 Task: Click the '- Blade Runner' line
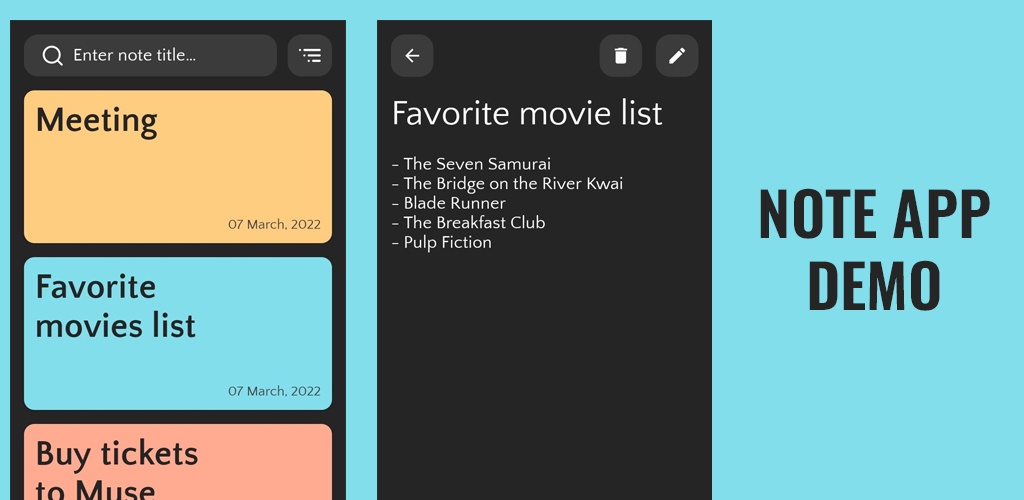pos(449,203)
